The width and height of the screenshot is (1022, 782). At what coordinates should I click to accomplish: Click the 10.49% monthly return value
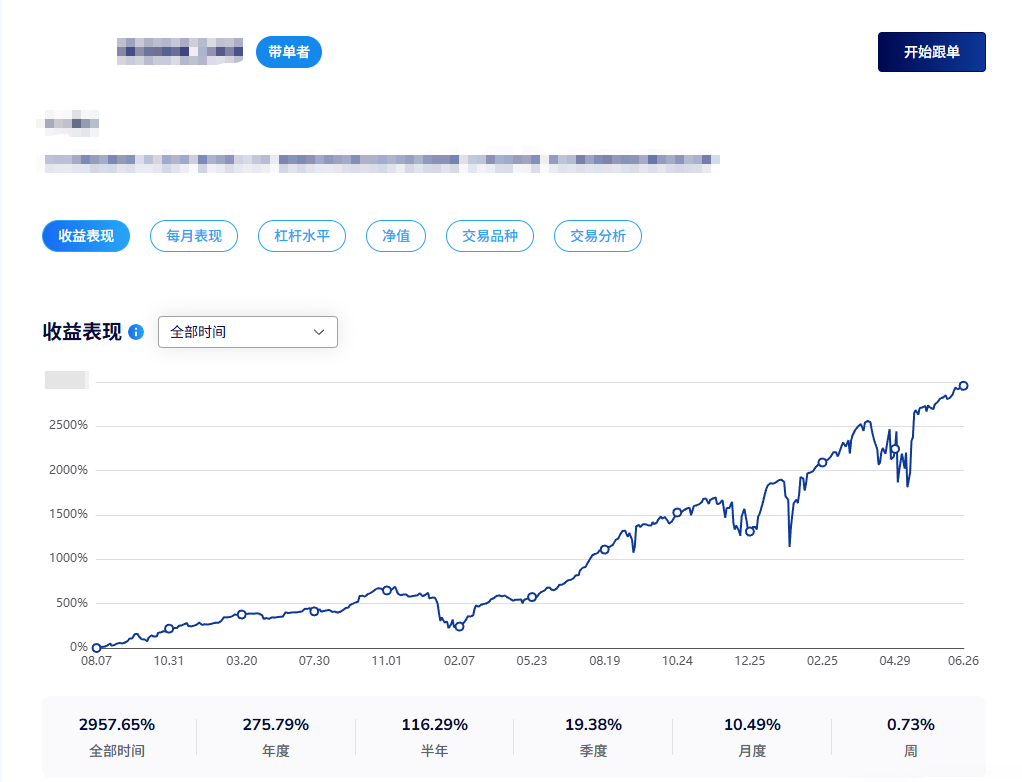pyautogui.click(x=752, y=725)
